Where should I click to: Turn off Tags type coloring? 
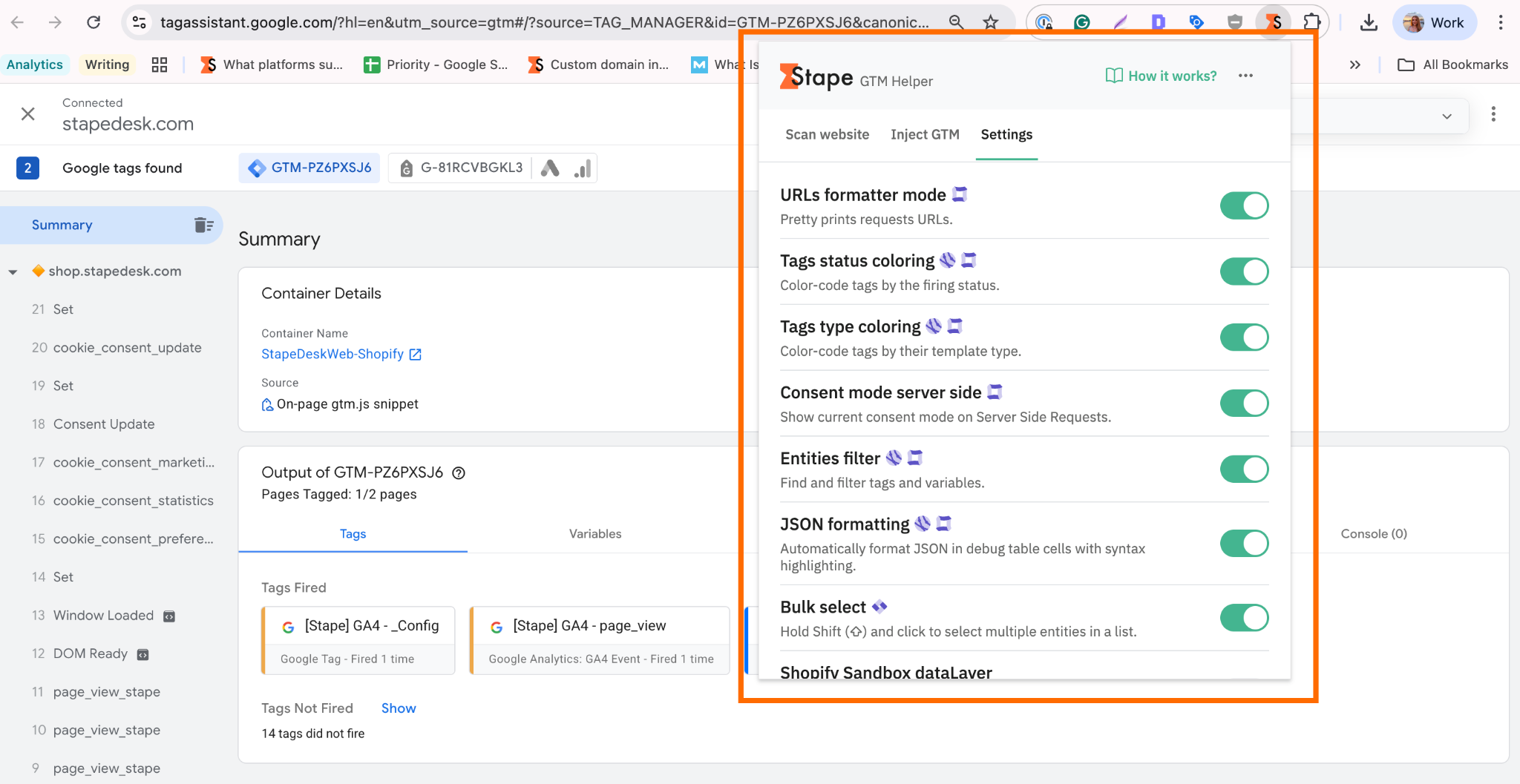pyautogui.click(x=1245, y=337)
